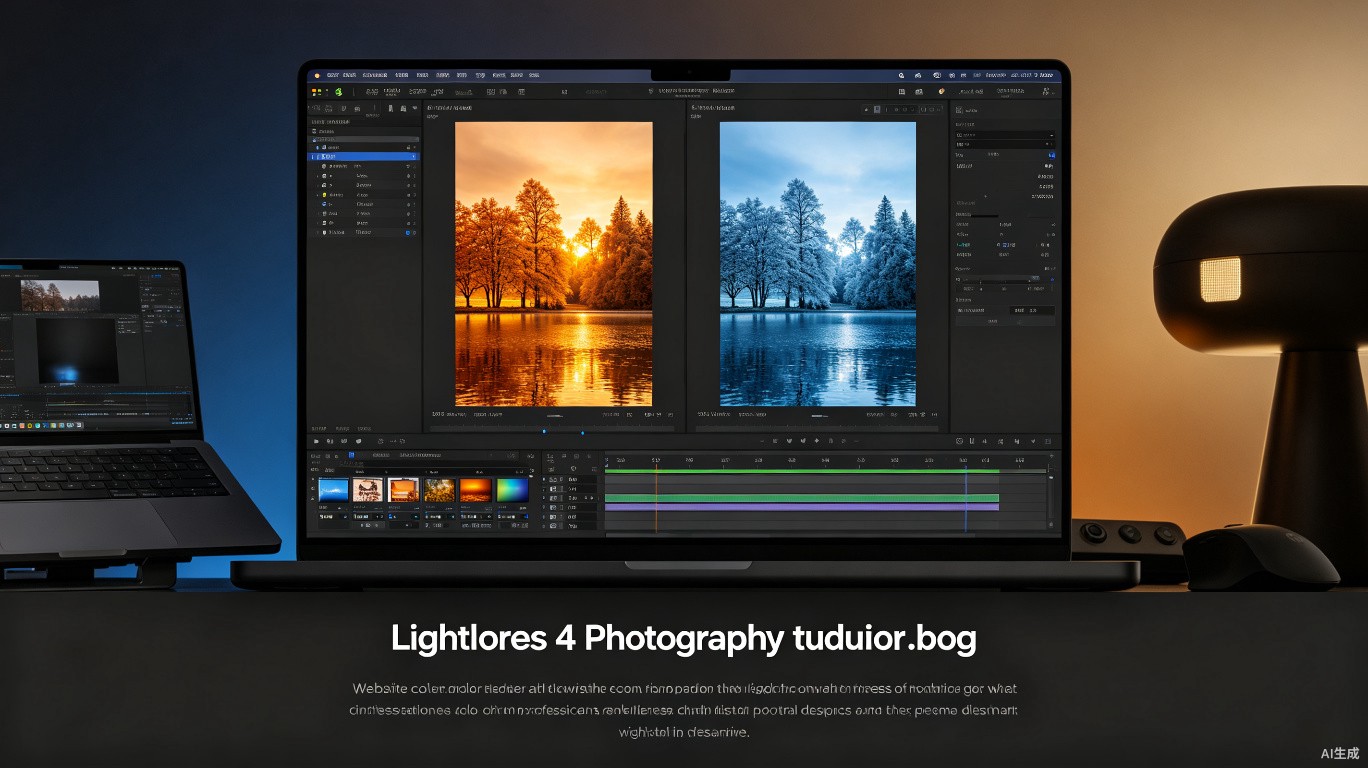The height and width of the screenshot is (768, 1368).
Task: Click the forest thumbnail on the left laptop
Action: 60,295
